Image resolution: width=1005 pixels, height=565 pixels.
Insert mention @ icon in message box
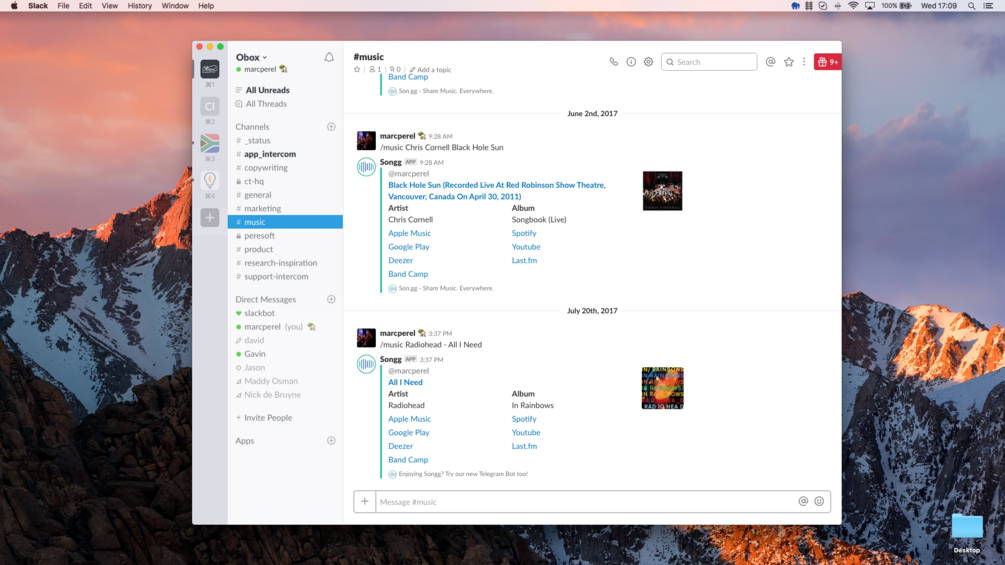803,502
